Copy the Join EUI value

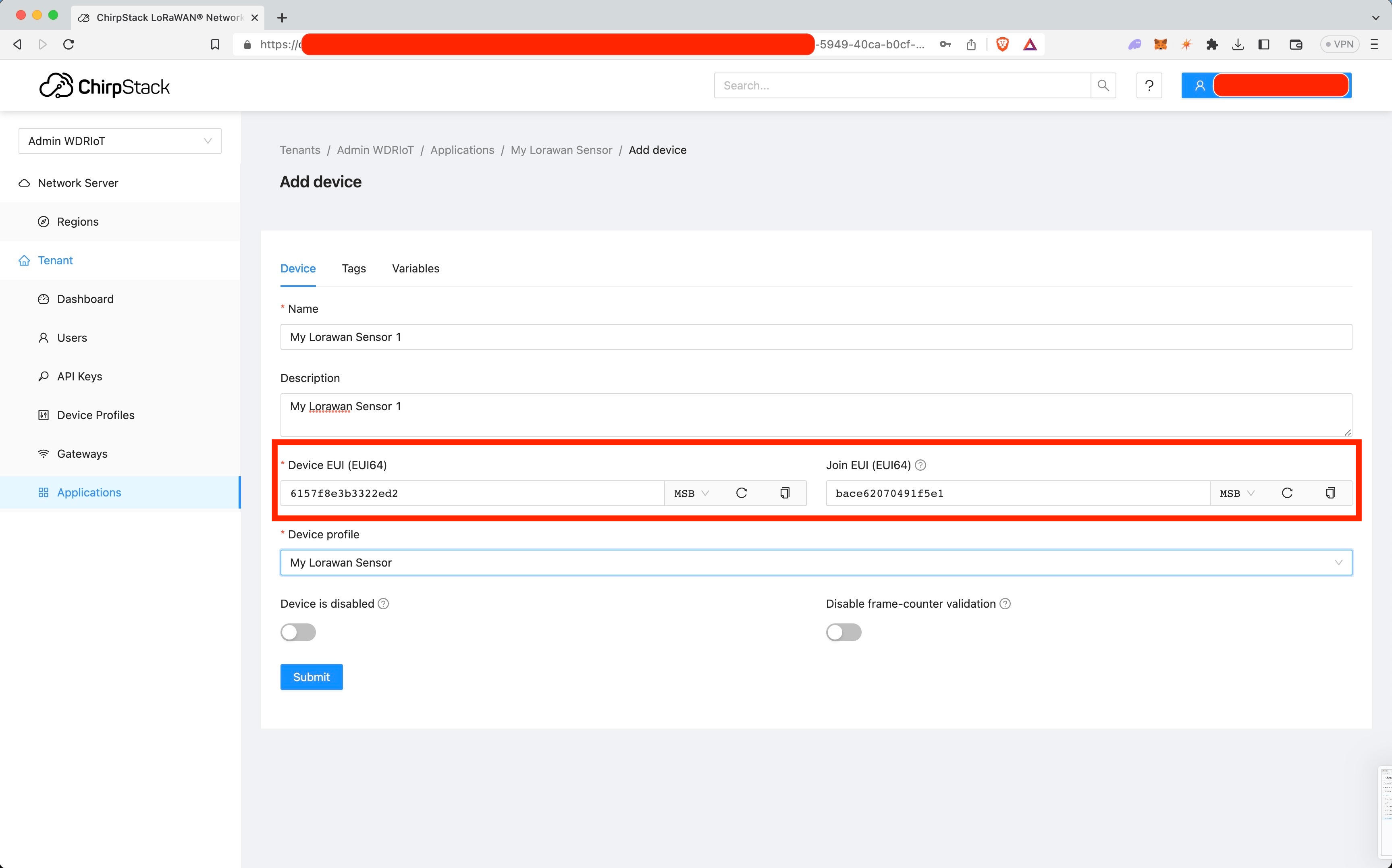[x=1330, y=493]
